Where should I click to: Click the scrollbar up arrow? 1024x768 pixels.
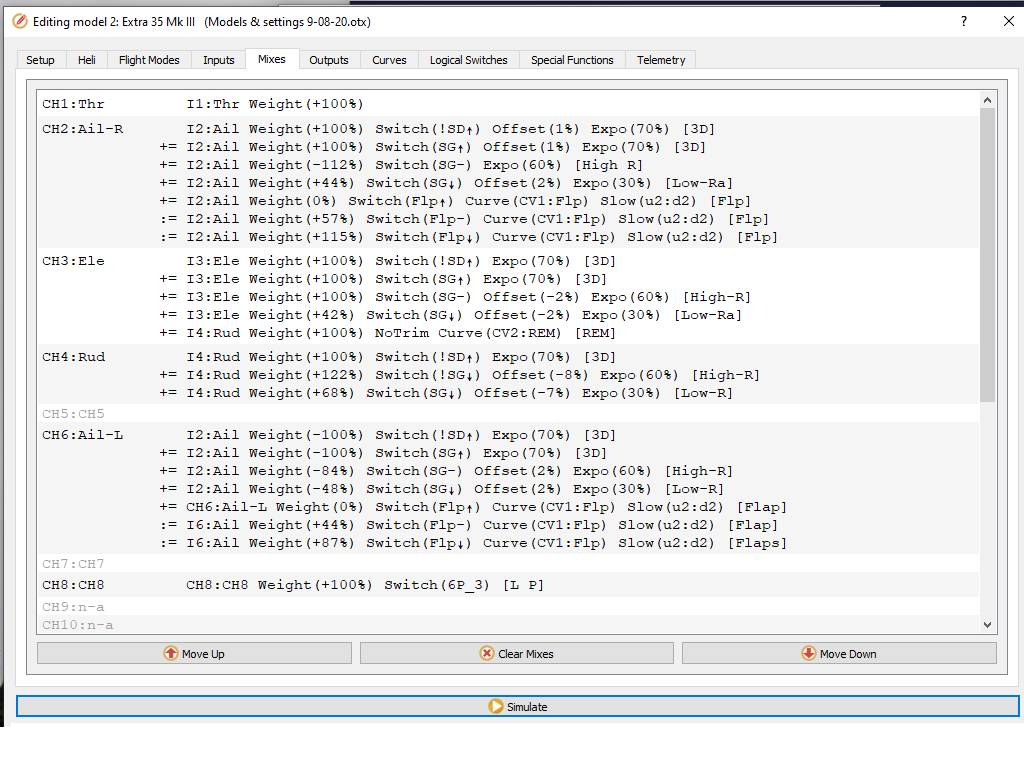click(988, 98)
